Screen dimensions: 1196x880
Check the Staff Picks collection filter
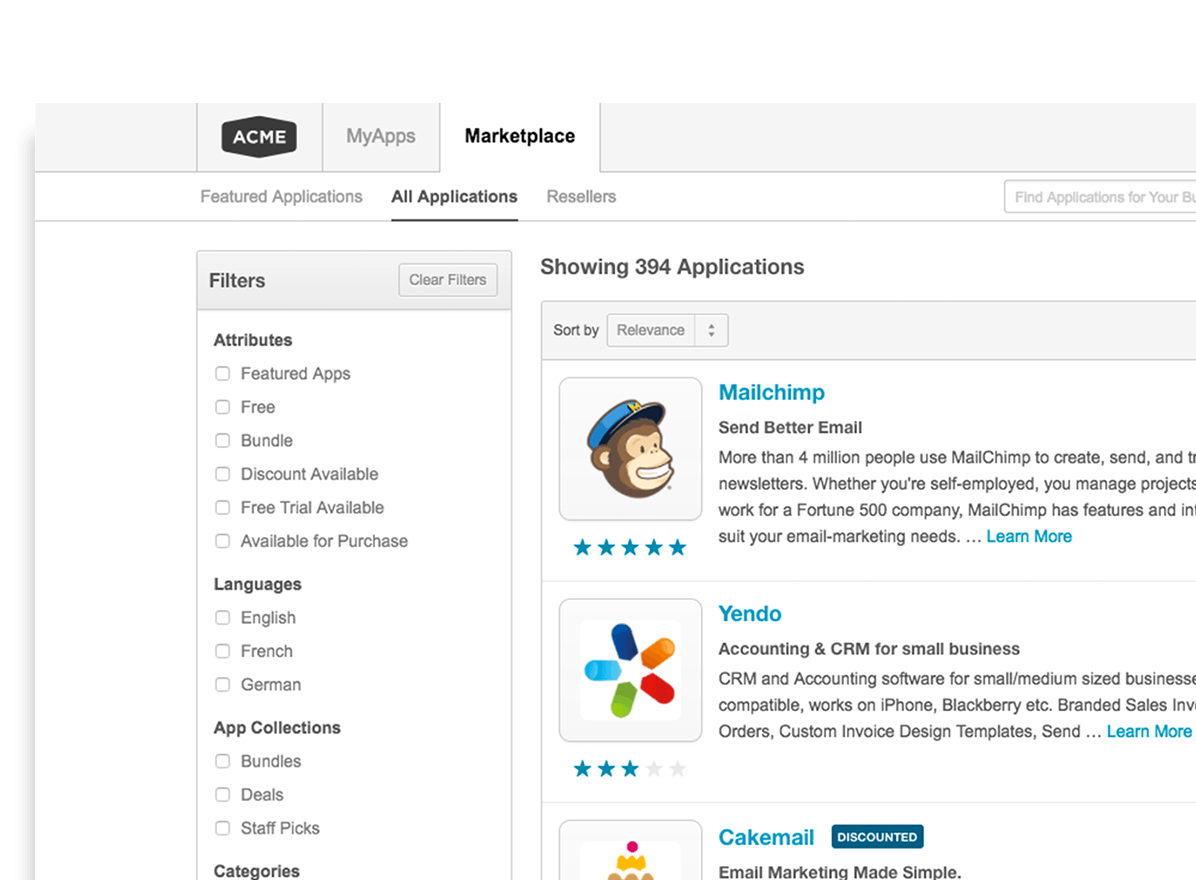coord(223,828)
